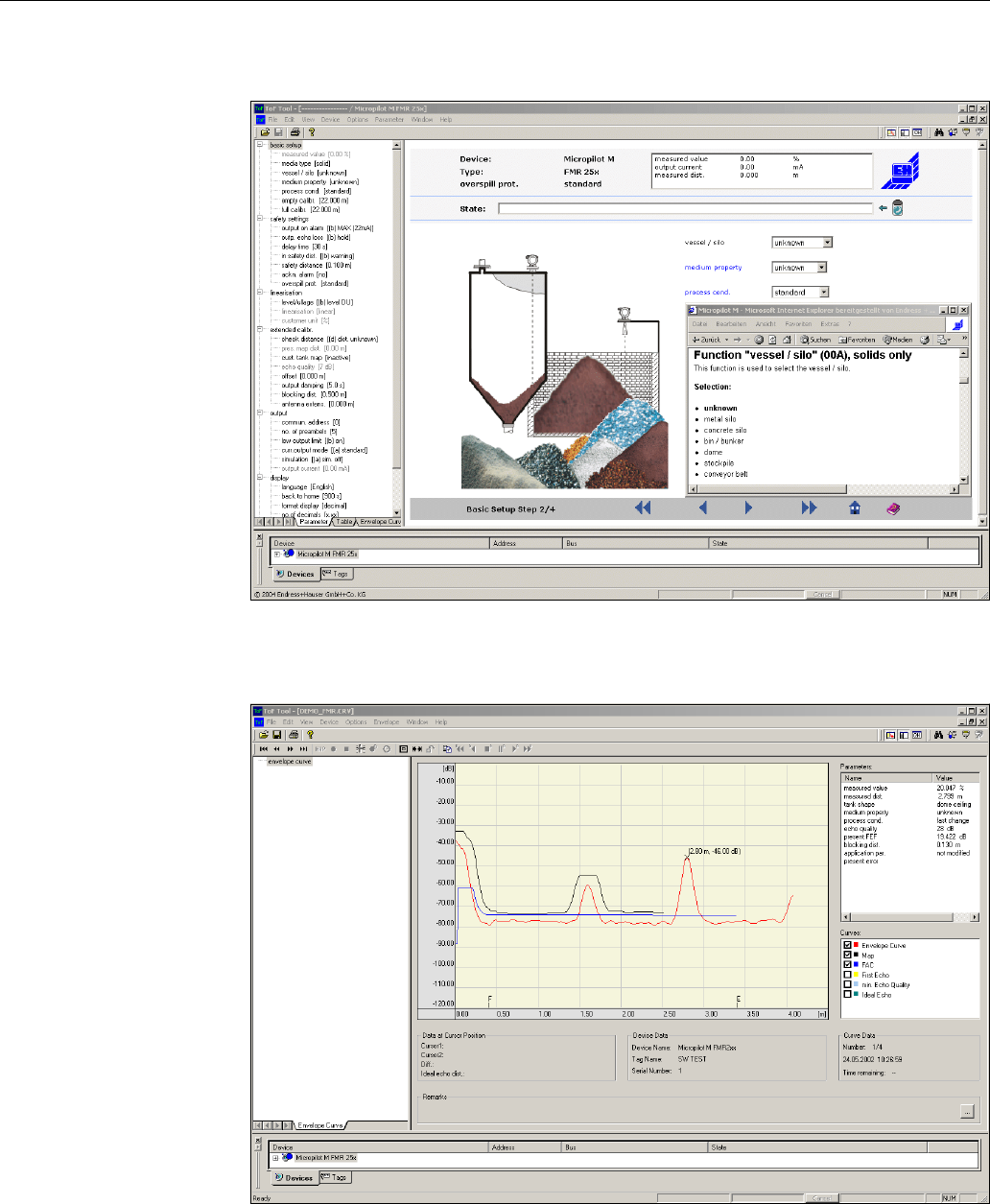
Task: Click Favoriten button in Internet Explorer toolbar
Action: [858, 340]
